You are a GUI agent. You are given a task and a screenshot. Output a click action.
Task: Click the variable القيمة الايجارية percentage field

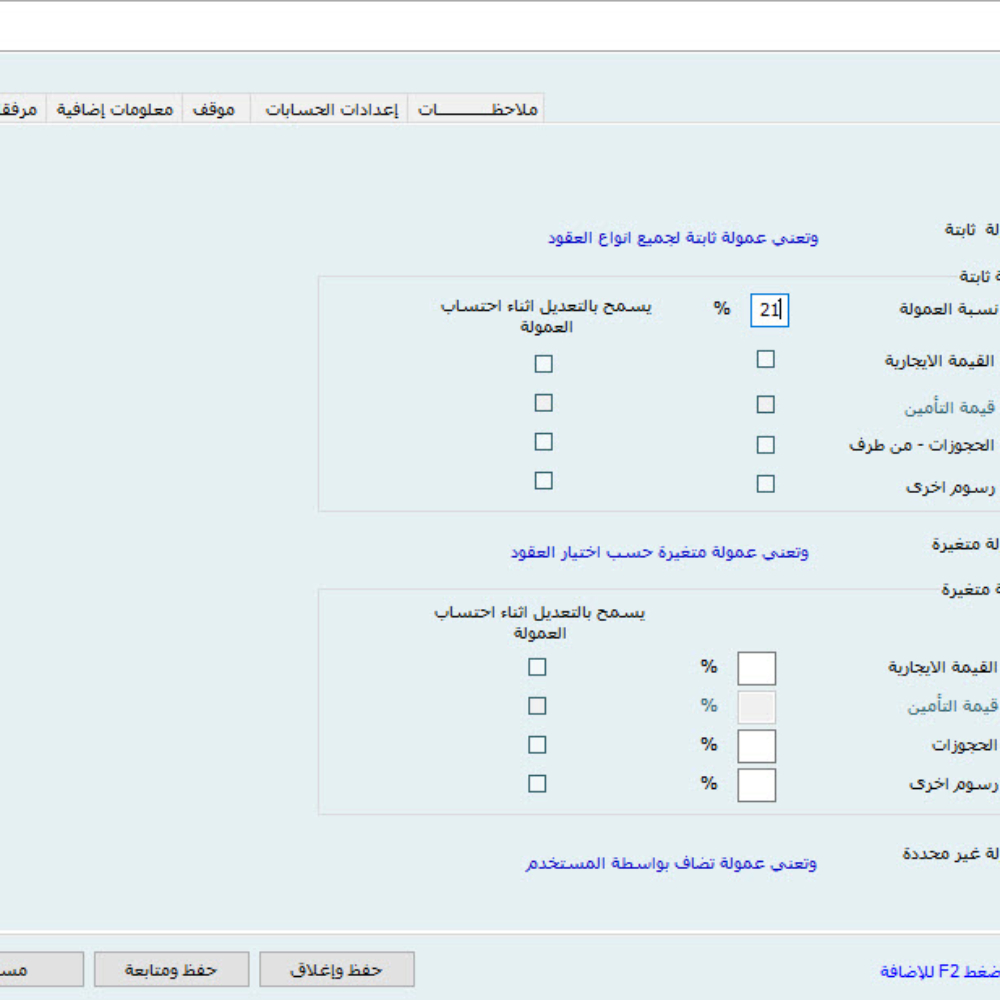click(756, 668)
